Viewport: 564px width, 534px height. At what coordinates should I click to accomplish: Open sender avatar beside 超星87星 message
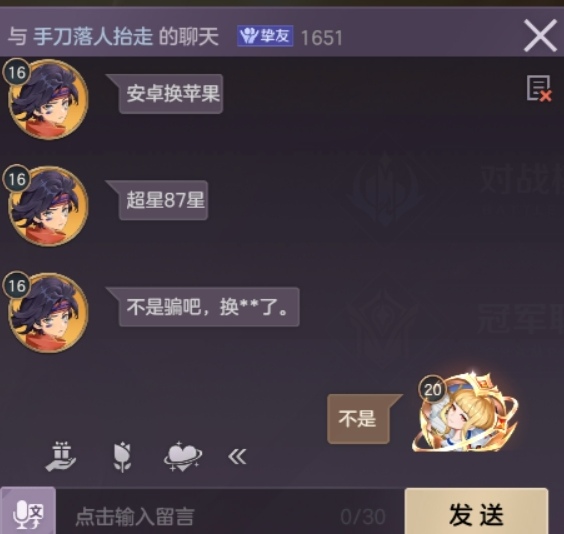pos(46,205)
